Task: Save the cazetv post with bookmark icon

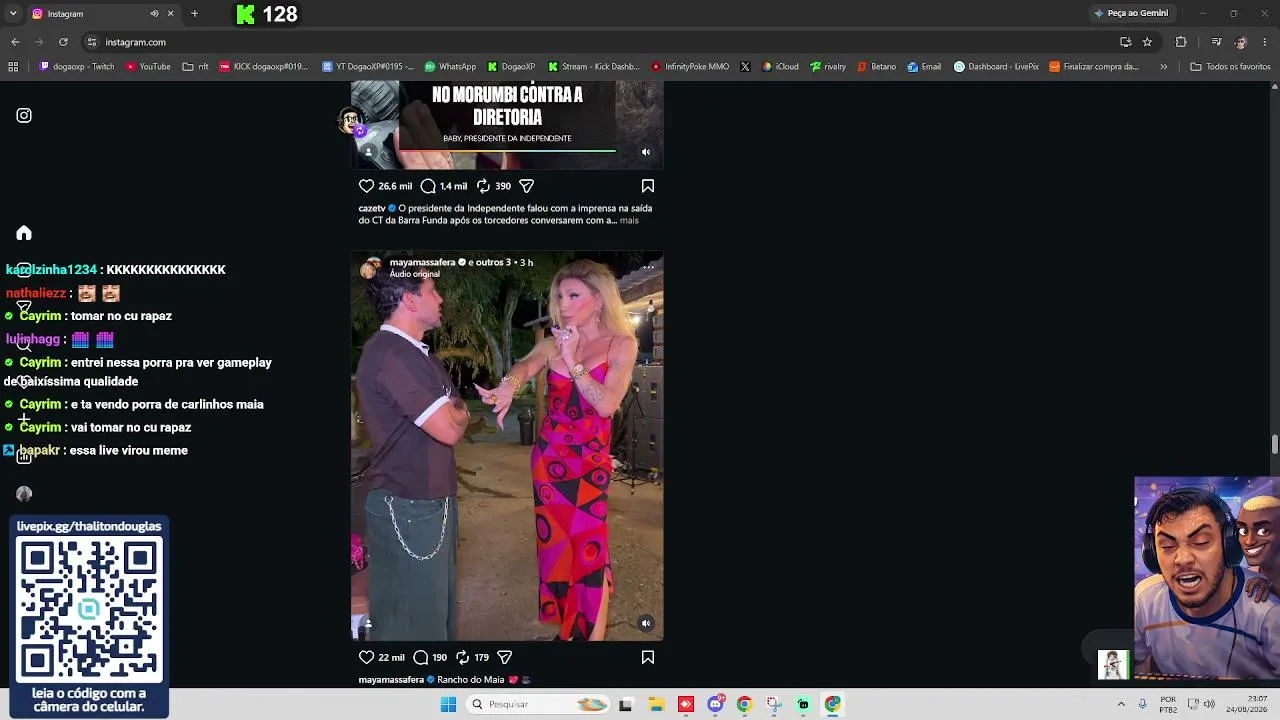Action: 648,186
